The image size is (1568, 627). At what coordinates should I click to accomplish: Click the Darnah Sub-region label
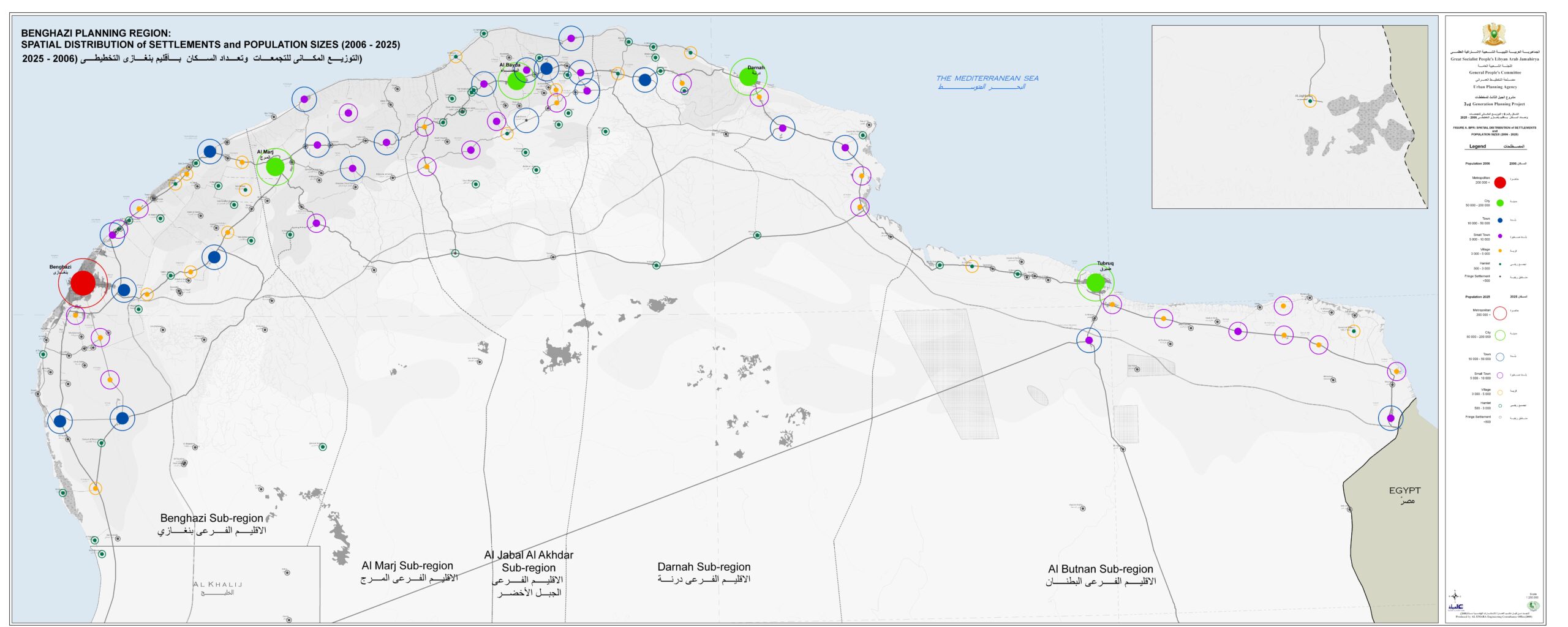(x=704, y=567)
